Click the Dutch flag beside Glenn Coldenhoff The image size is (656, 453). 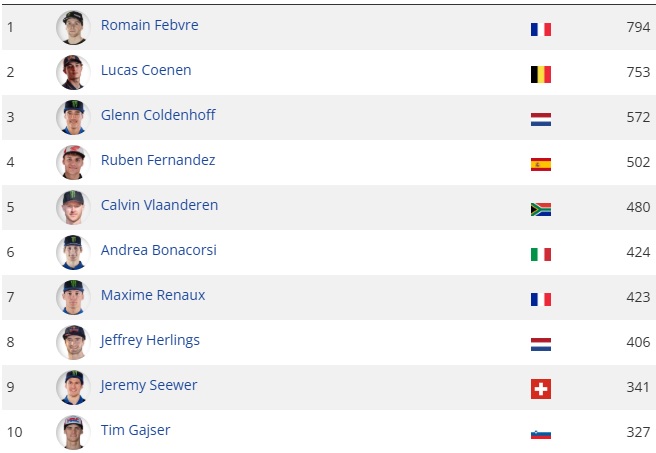click(x=541, y=119)
